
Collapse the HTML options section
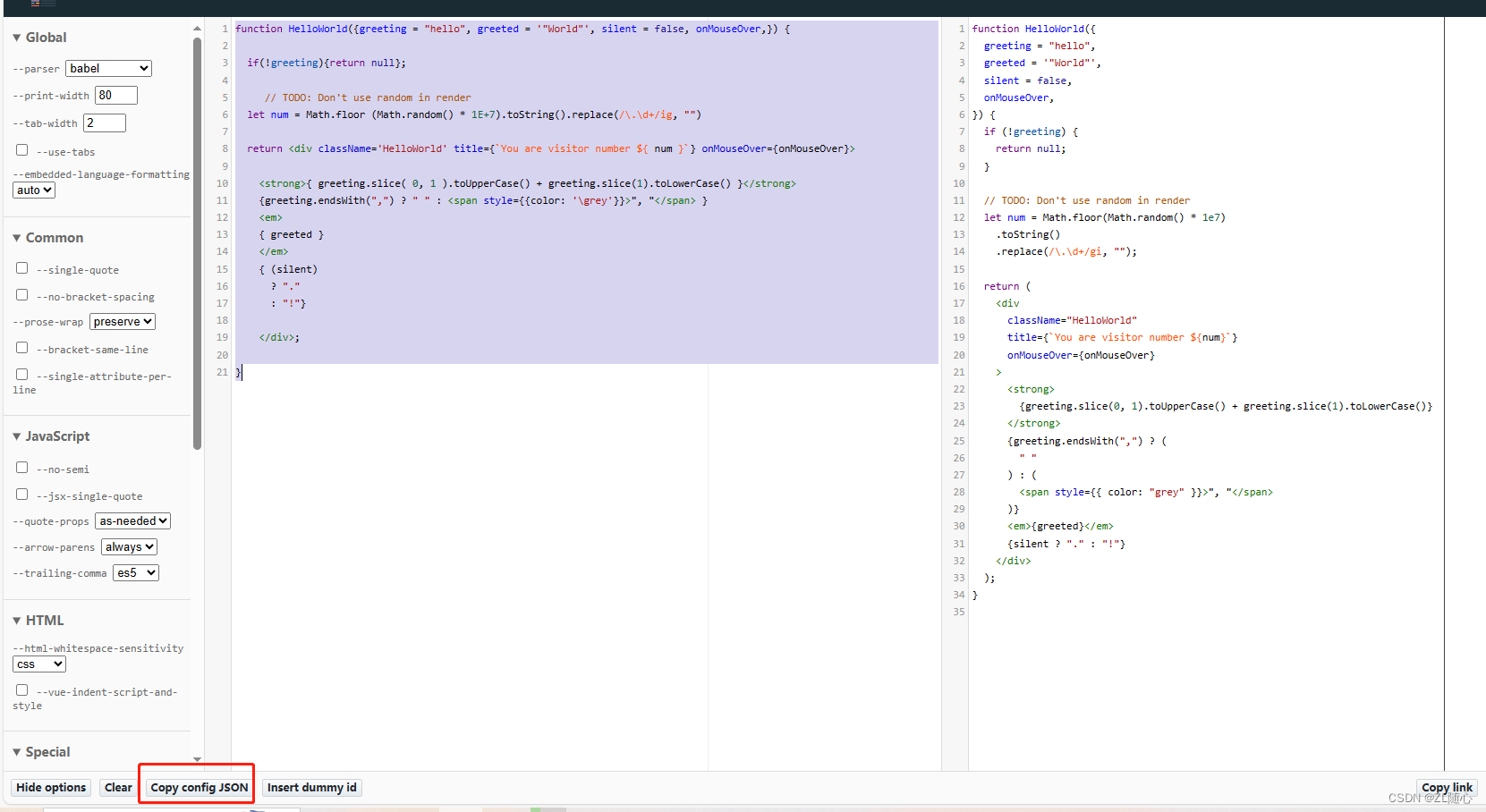tap(38, 621)
